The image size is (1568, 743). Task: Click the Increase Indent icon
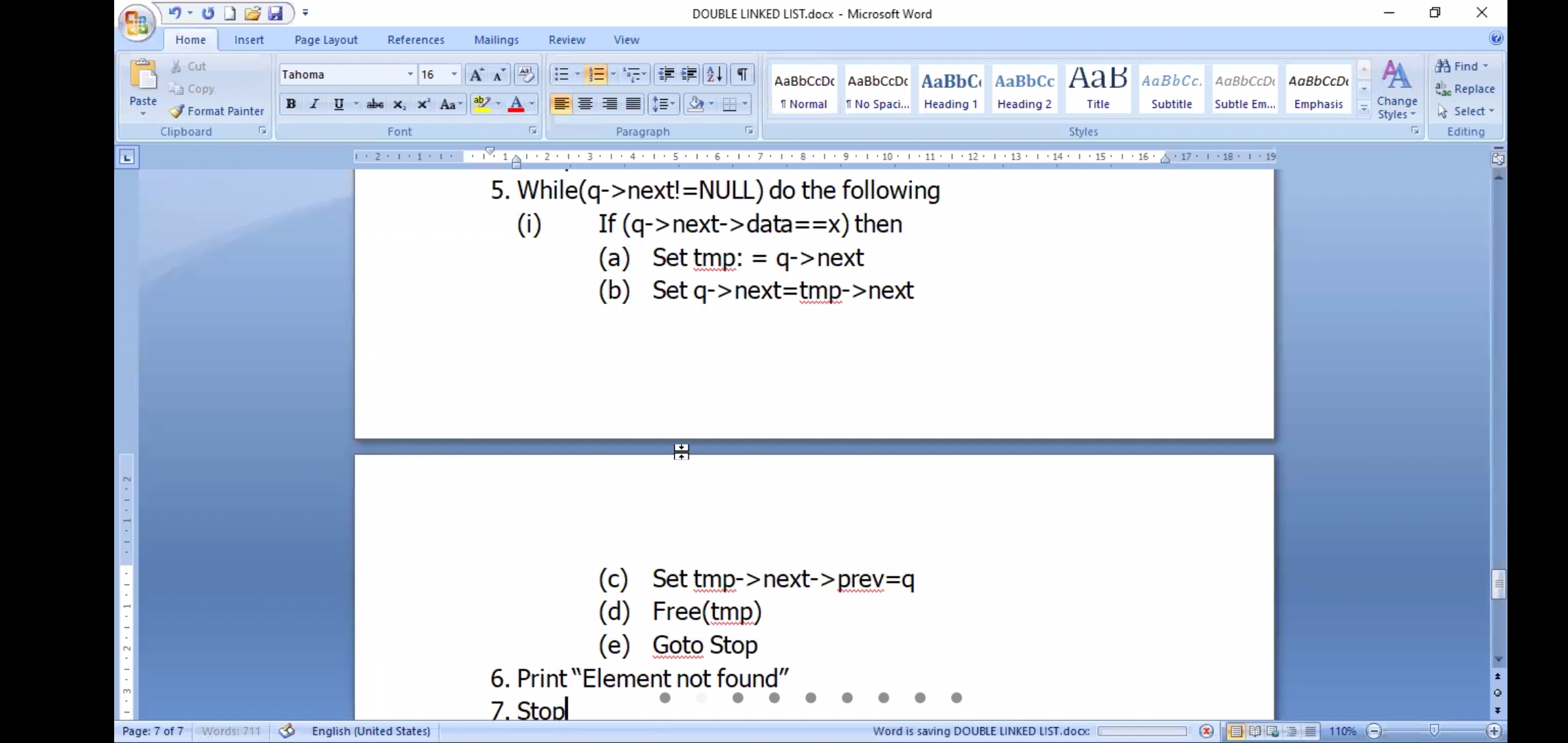(689, 74)
